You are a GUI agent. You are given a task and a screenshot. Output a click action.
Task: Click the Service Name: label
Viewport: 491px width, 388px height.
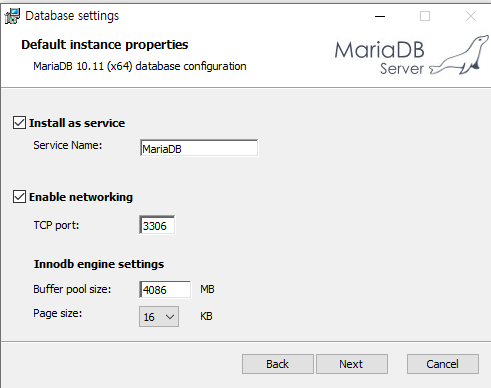pos(68,145)
